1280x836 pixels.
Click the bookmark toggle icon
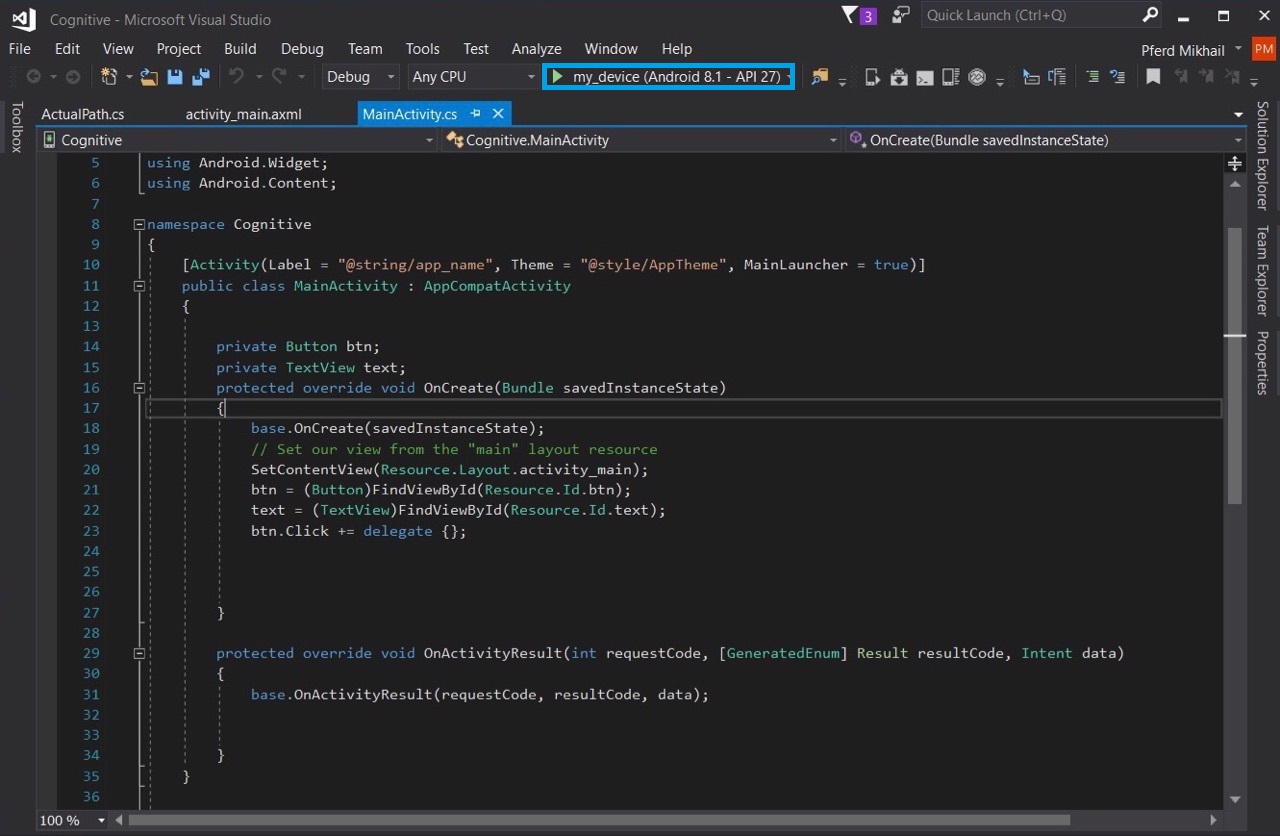[1153, 77]
